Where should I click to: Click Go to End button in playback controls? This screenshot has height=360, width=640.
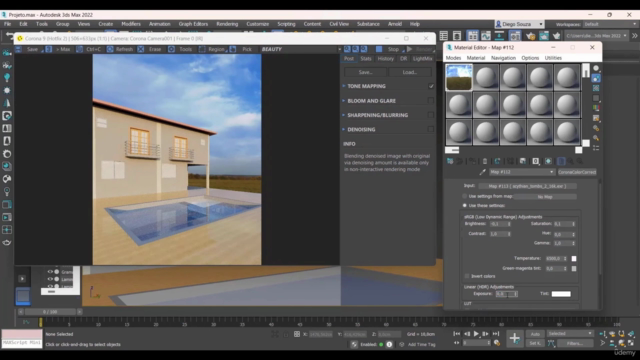click(496, 334)
